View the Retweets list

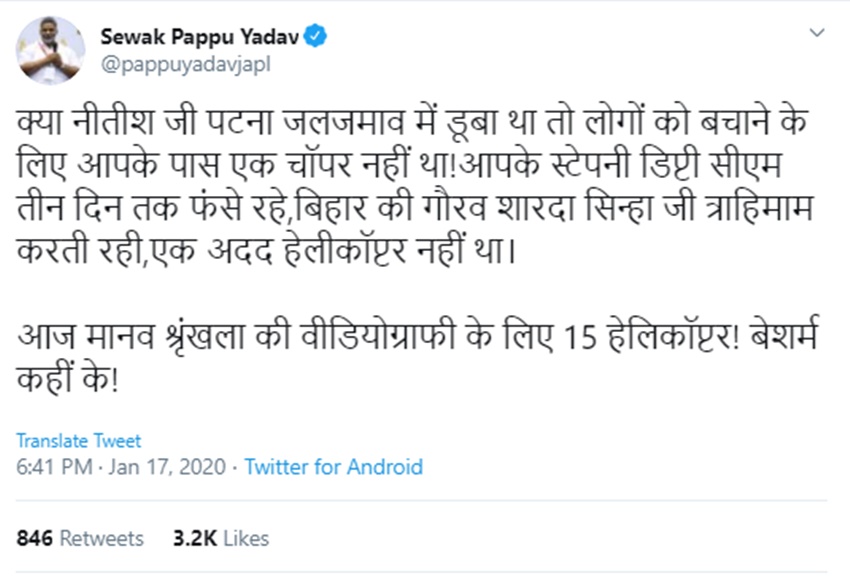click(x=101, y=538)
